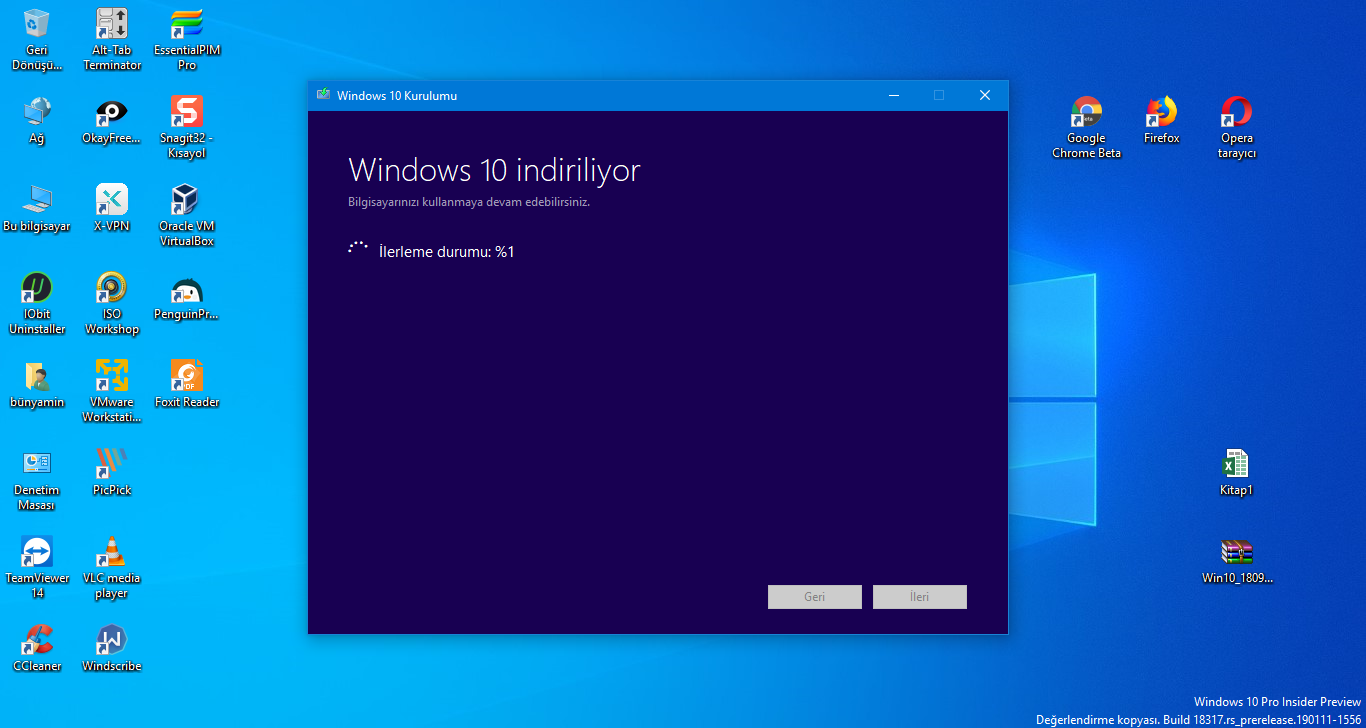Open OkayFreedom eye icon shortcut
Image resolution: width=1366 pixels, height=728 pixels.
pos(111,121)
